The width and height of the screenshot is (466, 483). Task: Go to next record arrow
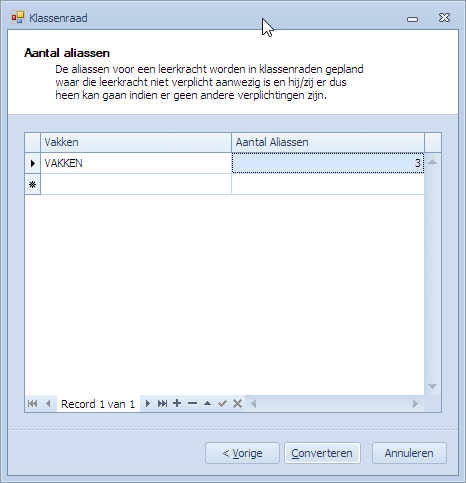tap(148, 404)
